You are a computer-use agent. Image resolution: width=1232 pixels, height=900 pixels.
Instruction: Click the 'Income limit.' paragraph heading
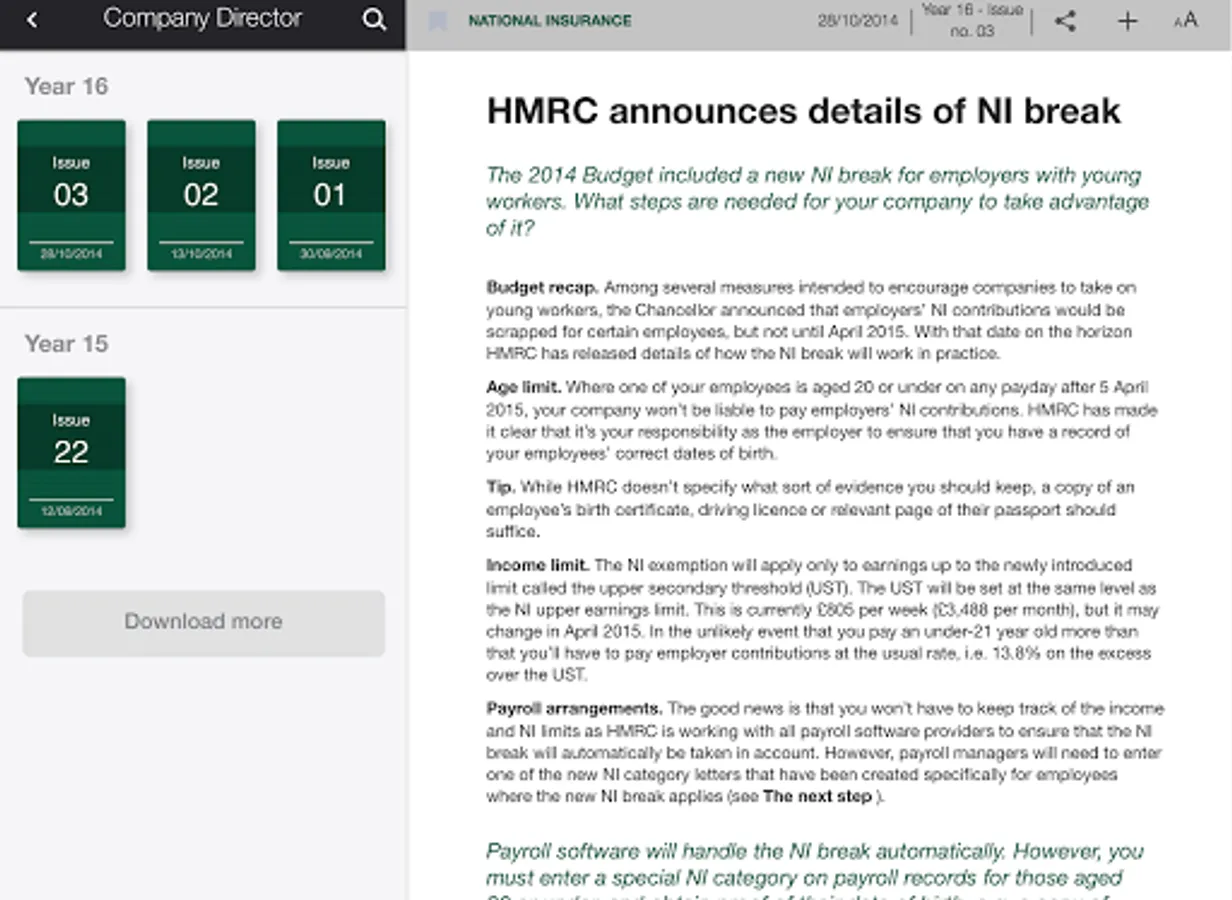(538, 565)
